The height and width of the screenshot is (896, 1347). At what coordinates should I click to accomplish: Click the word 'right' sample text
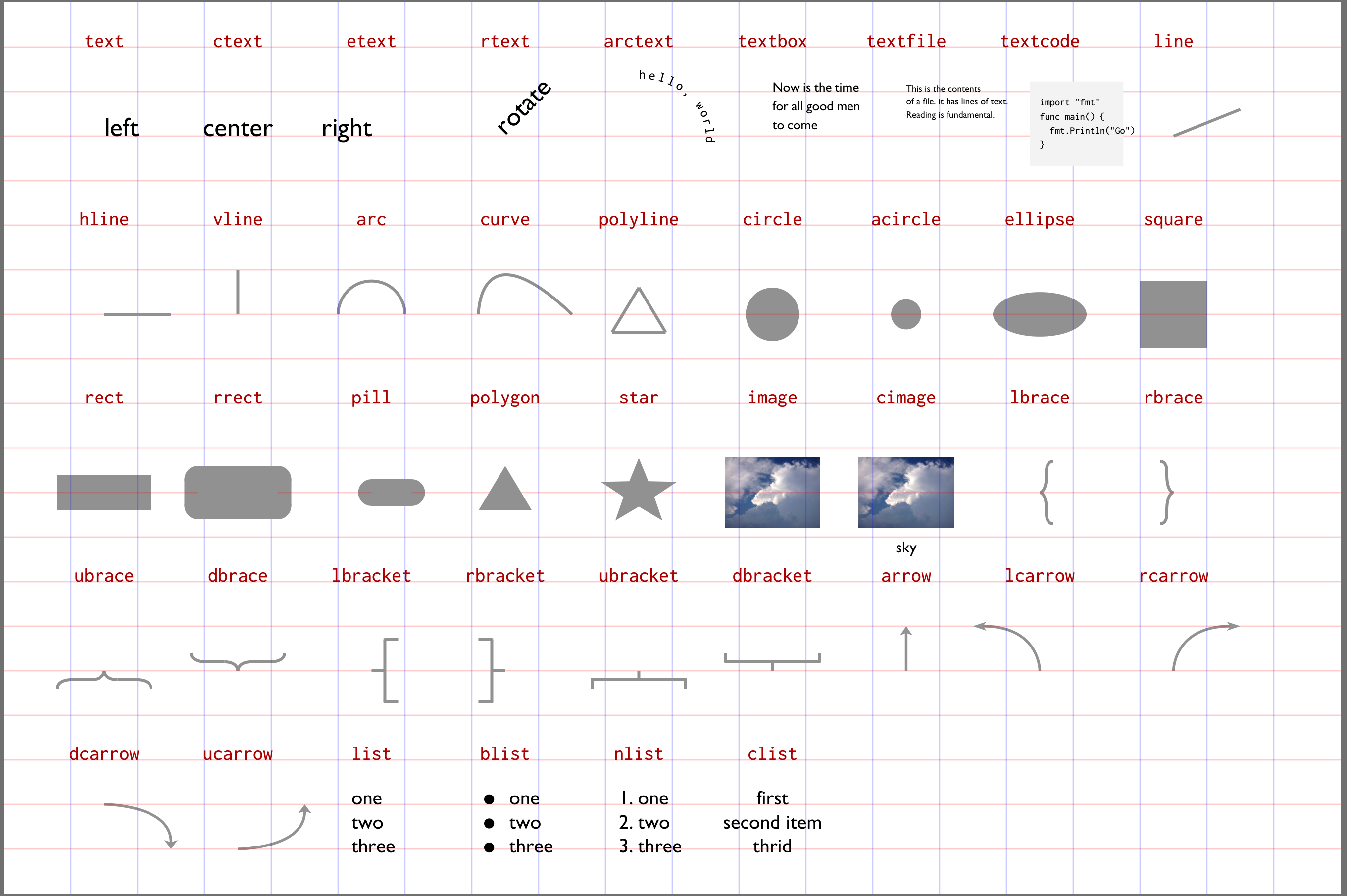coord(347,129)
